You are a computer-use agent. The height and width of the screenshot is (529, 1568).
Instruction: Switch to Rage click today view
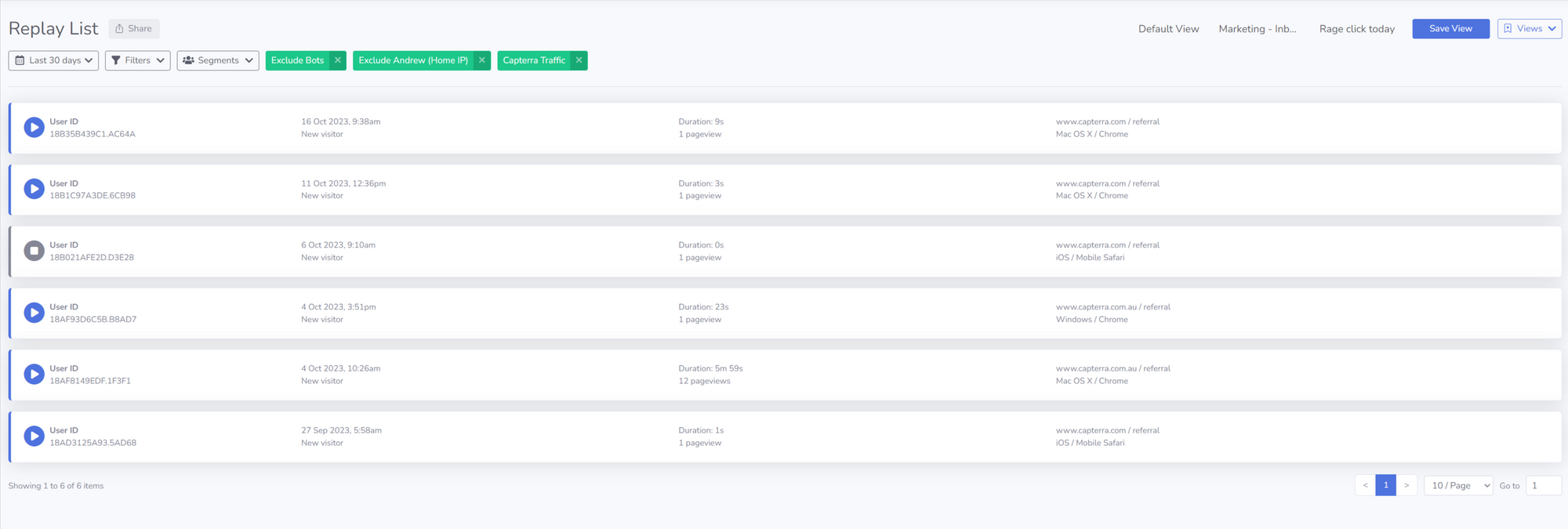click(1356, 29)
